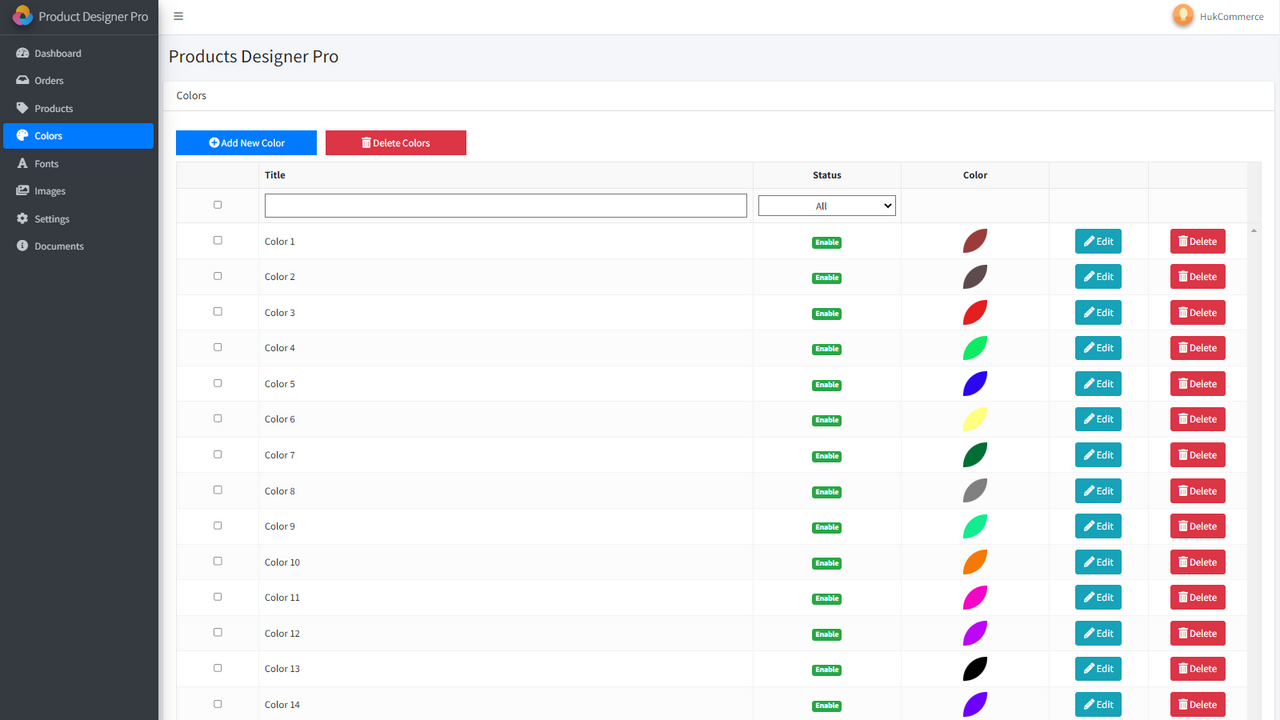Click the Documents info icon in sidebar
The height and width of the screenshot is (720, 1280).
pyautogui.click(x=22, y=245)
